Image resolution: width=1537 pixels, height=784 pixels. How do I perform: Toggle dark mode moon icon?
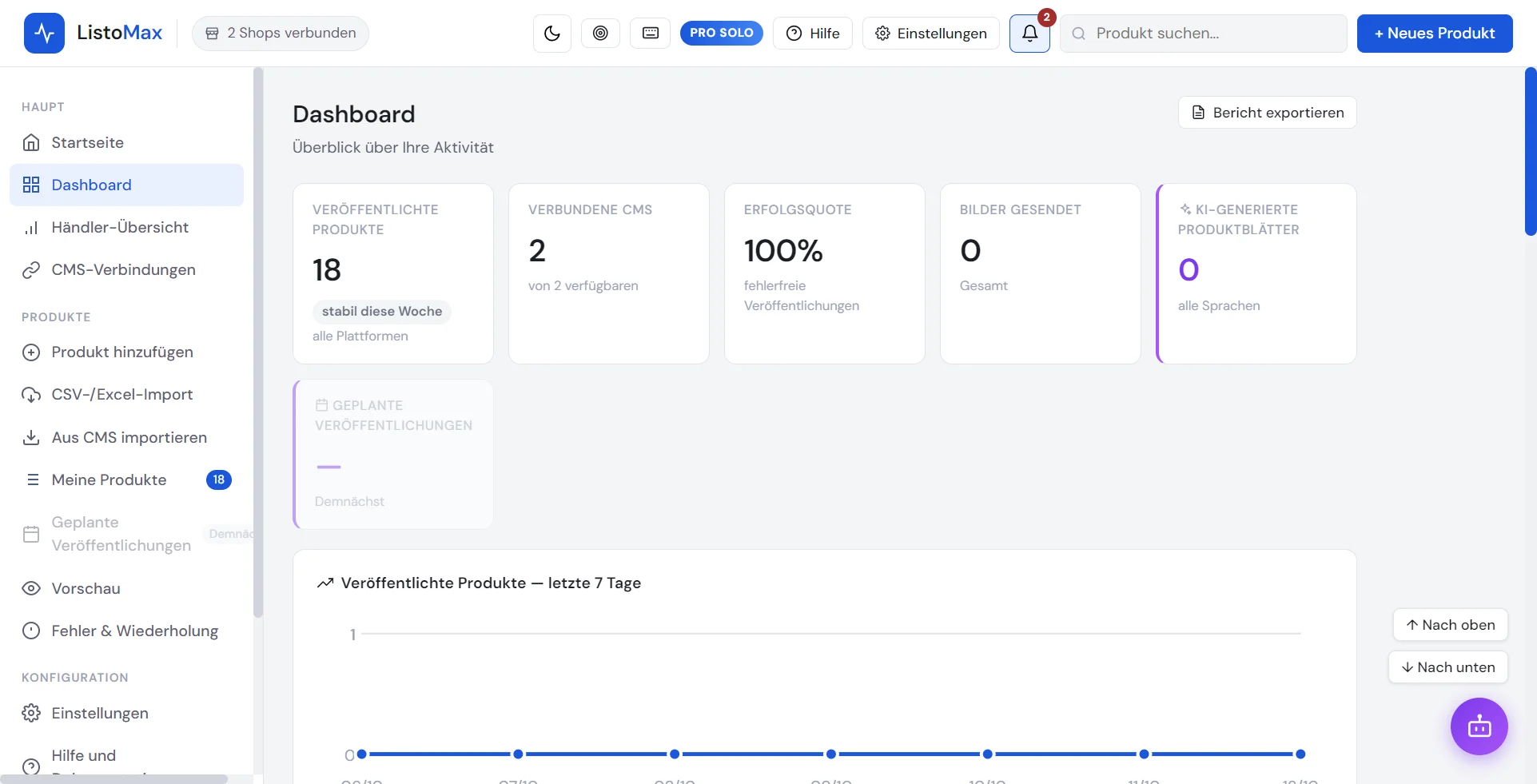(552, 34)
